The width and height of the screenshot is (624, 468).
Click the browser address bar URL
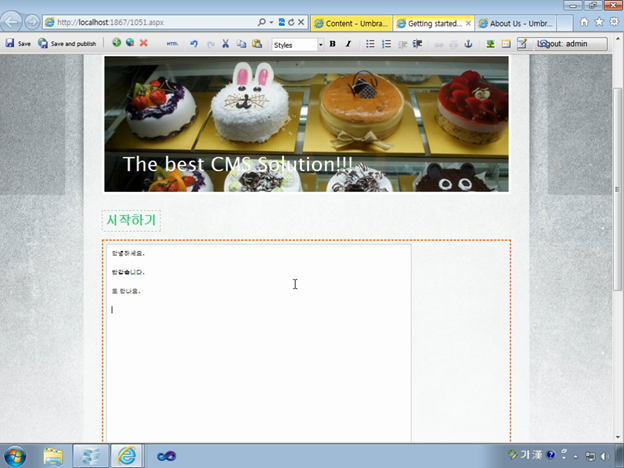point(110,22)
